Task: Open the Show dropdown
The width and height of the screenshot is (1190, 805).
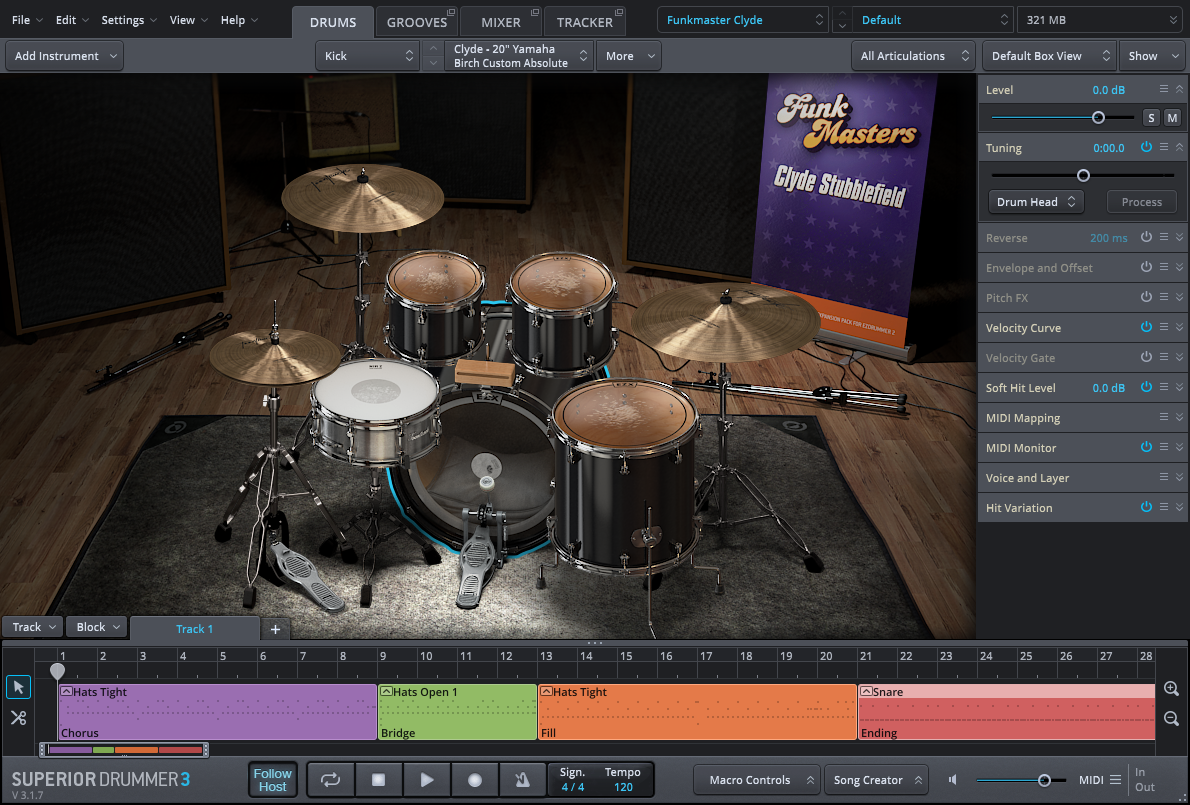Action: tap(1151, 56)
